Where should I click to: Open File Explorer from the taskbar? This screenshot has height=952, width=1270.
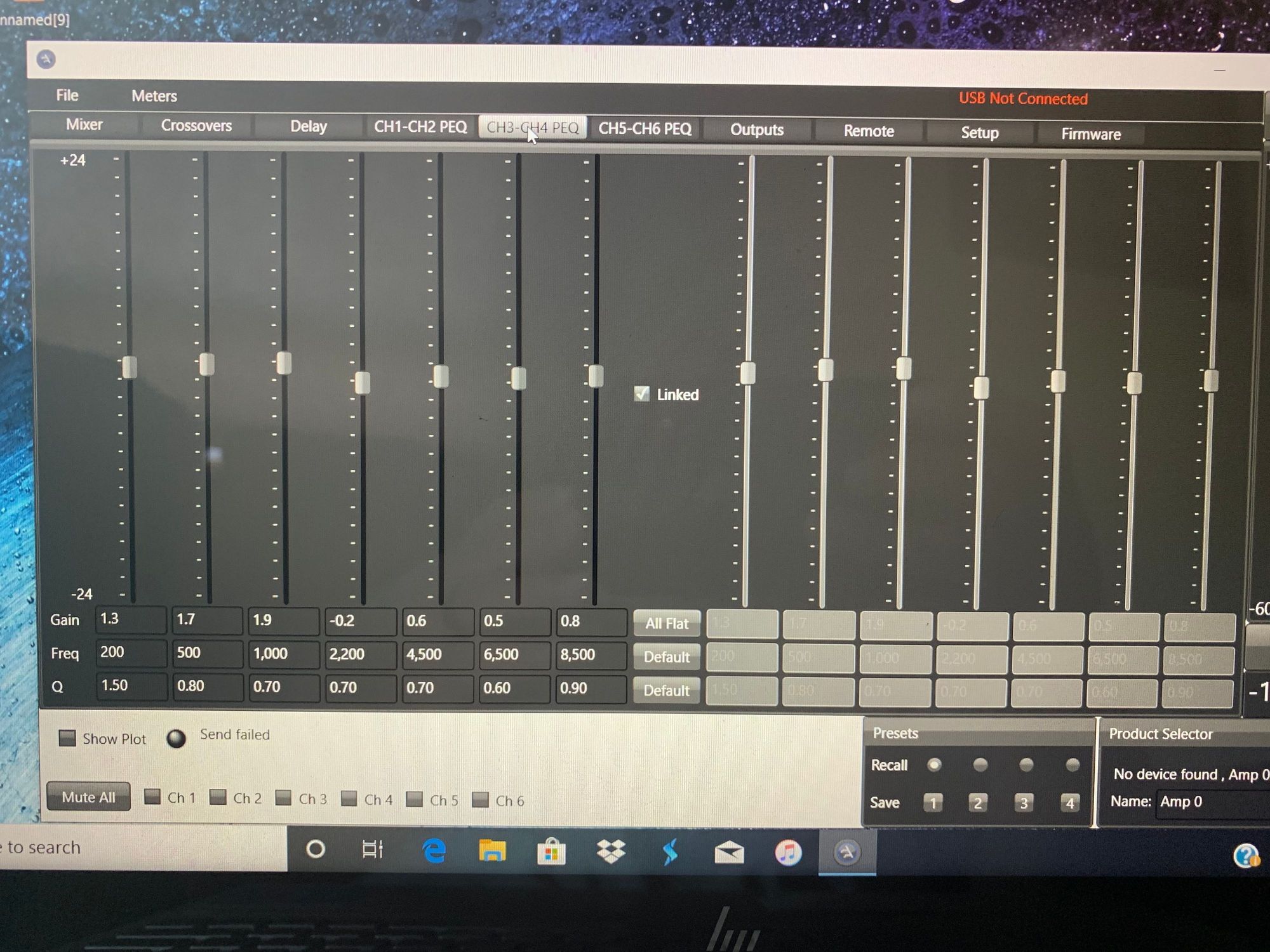[492, 851]
